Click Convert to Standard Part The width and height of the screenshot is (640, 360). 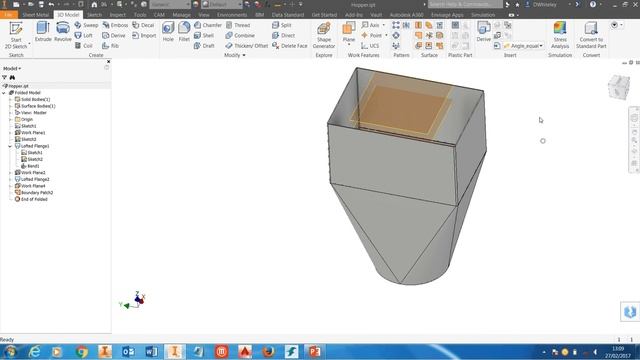591,36
